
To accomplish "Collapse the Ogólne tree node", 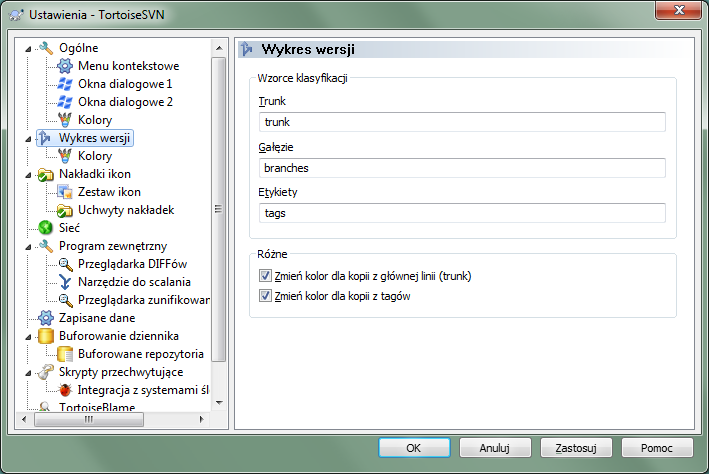I will click(28, 48).
